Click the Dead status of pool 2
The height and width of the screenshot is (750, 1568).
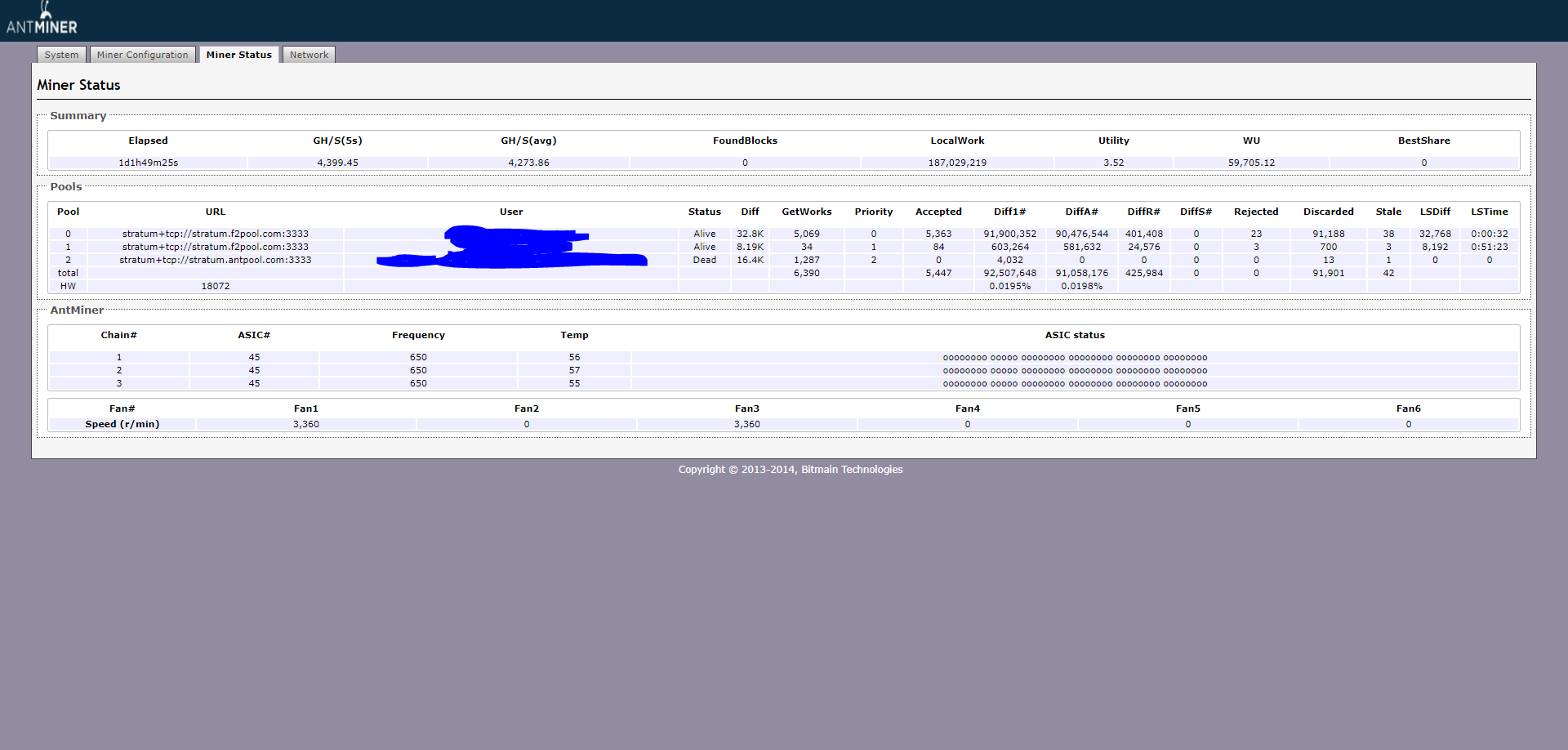tap(704, 260)
